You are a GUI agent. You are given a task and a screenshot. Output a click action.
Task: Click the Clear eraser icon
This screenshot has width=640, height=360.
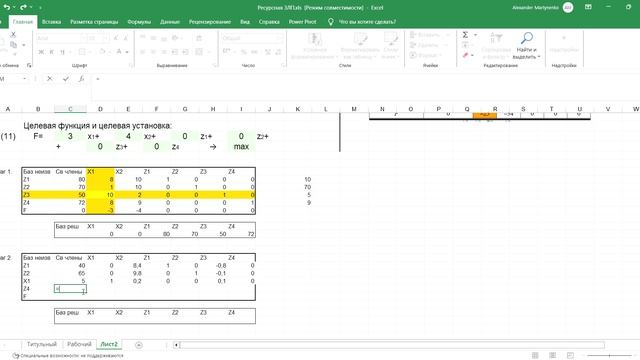(465, 55)
